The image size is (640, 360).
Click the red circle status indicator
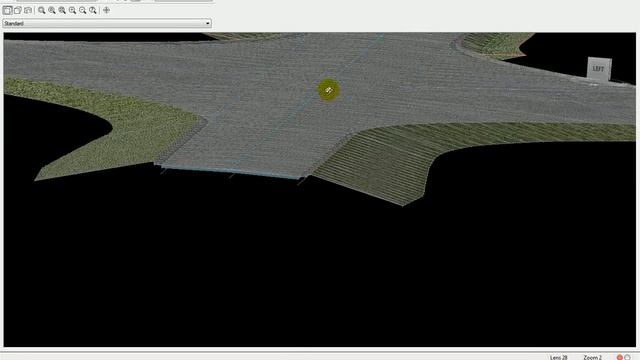coord(620,358)
